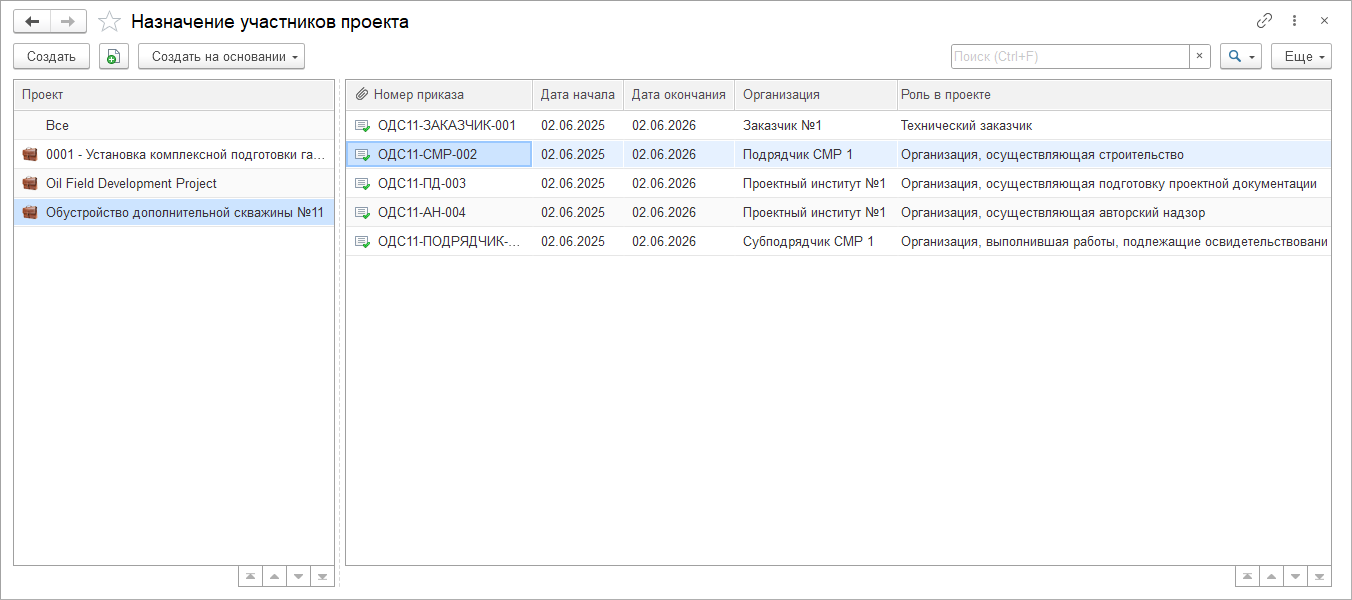
Task: Clear the search field with X
Action: pos(1199,57)
